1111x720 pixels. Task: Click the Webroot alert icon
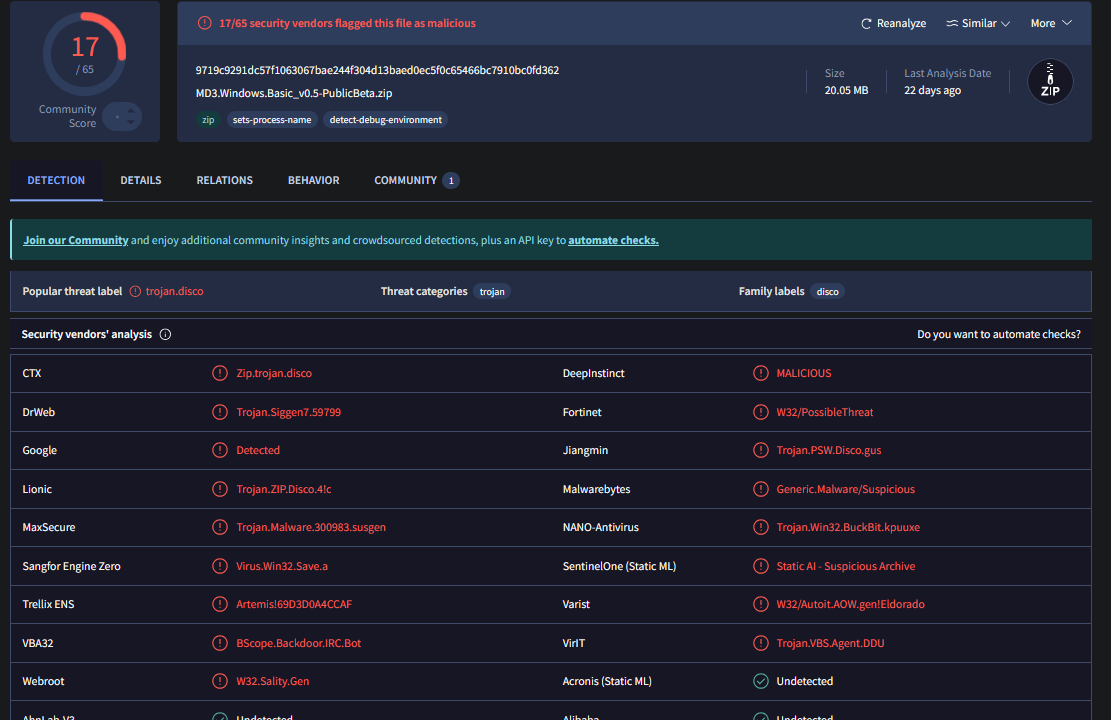(x=220, y=681)
